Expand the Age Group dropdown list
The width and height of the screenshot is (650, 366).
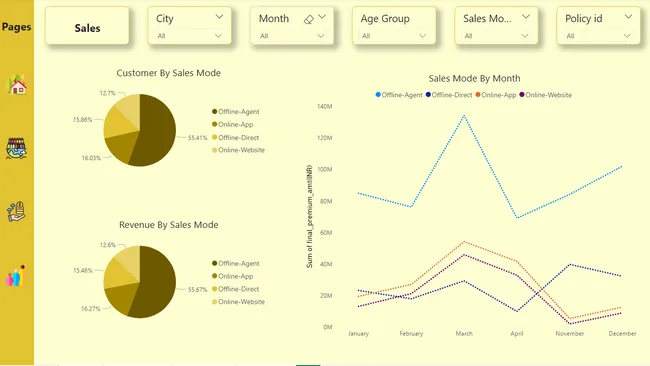[394, 36]
